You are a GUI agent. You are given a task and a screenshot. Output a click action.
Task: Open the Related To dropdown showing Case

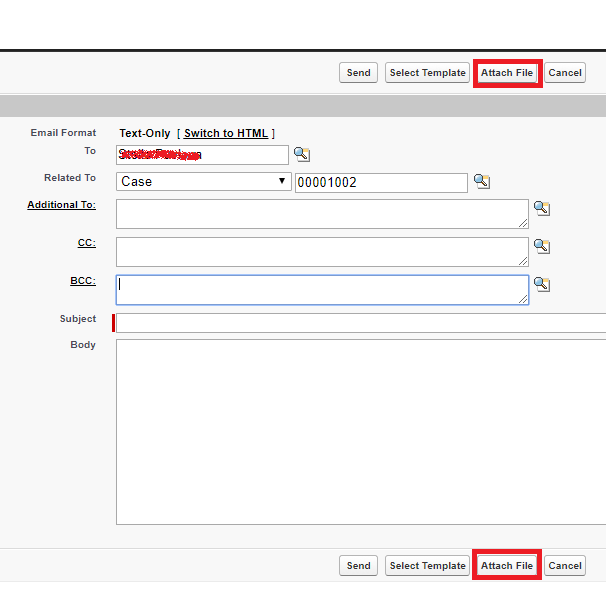click(204, 182)
